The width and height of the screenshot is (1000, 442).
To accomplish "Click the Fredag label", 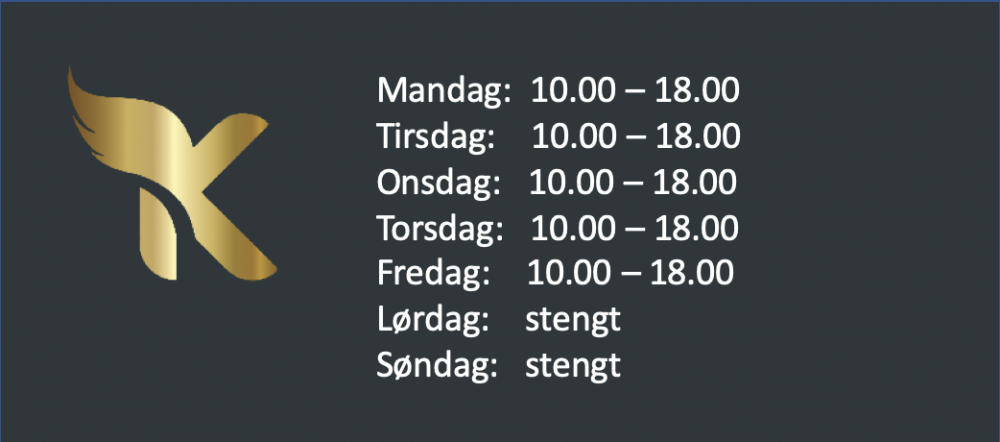I will coord(433,274).
